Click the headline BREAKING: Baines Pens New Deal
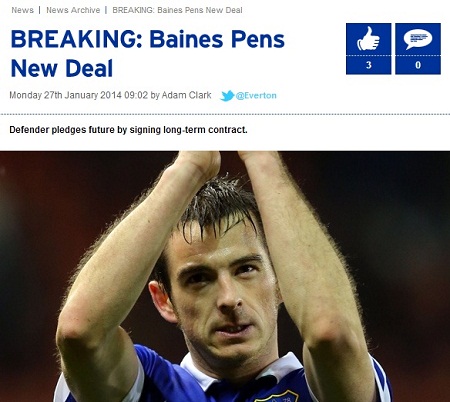 (148, 54)
